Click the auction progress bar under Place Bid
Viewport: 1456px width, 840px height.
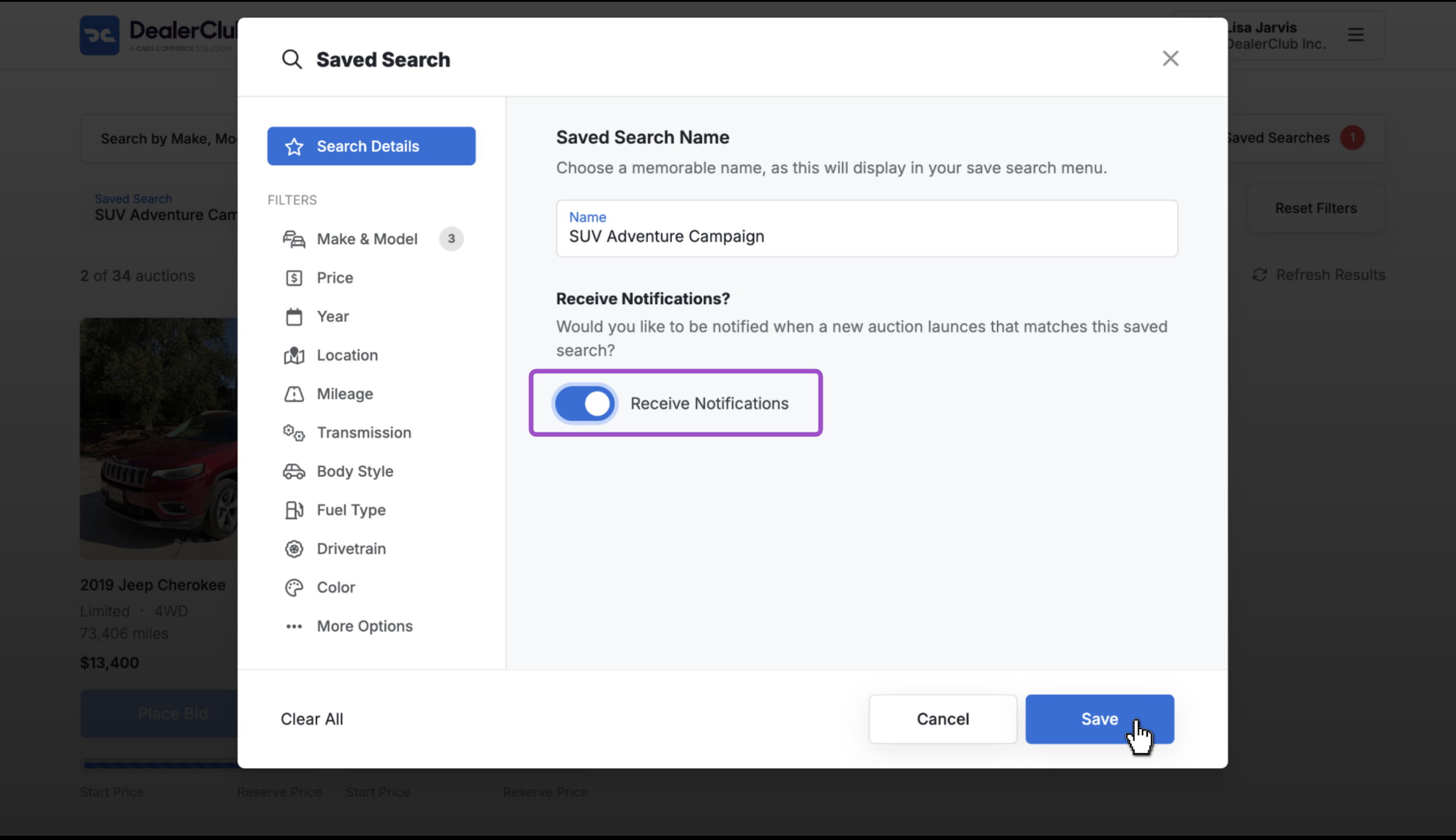(159, 765)
